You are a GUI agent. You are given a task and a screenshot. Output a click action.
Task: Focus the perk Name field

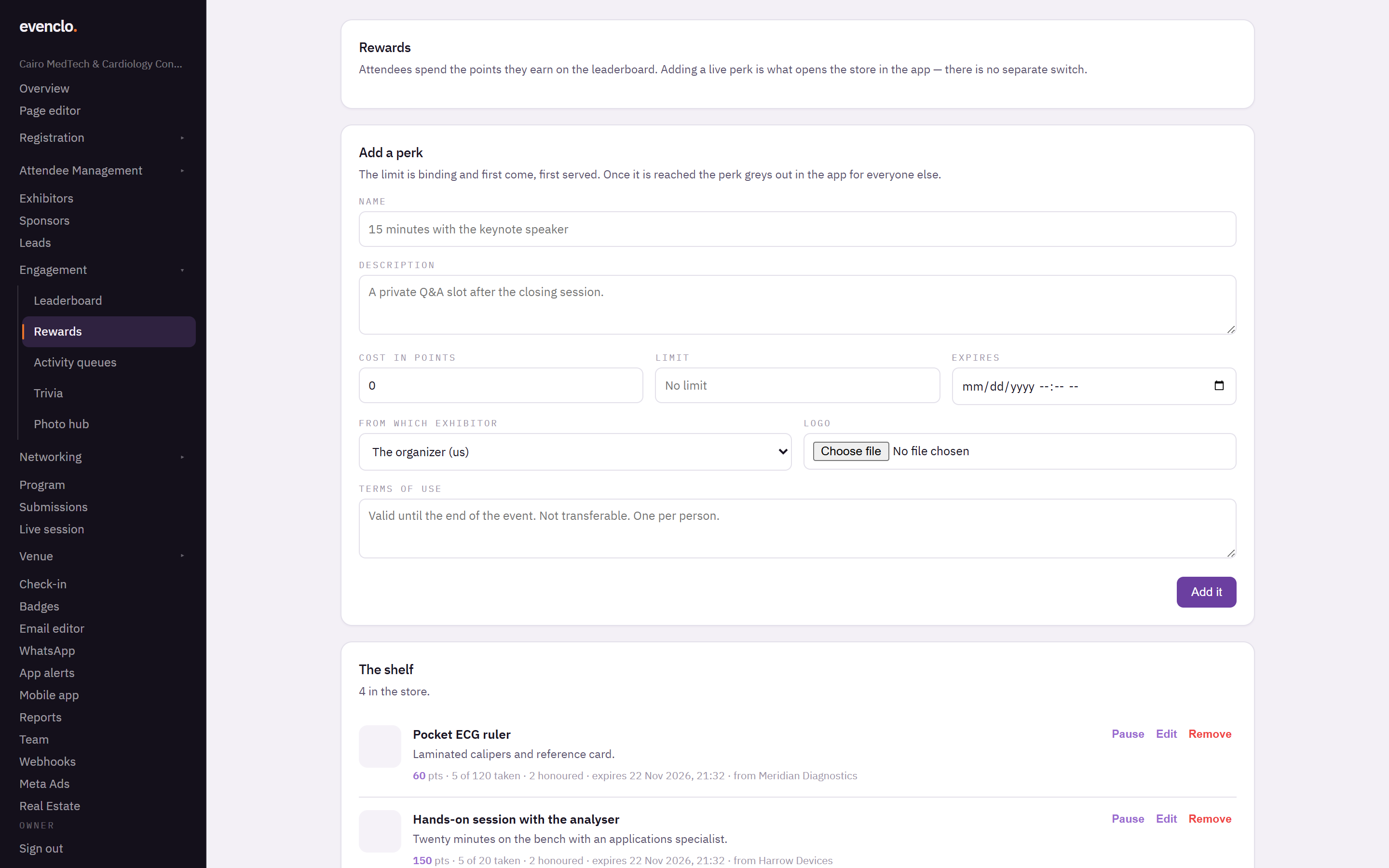coord(797,229)
